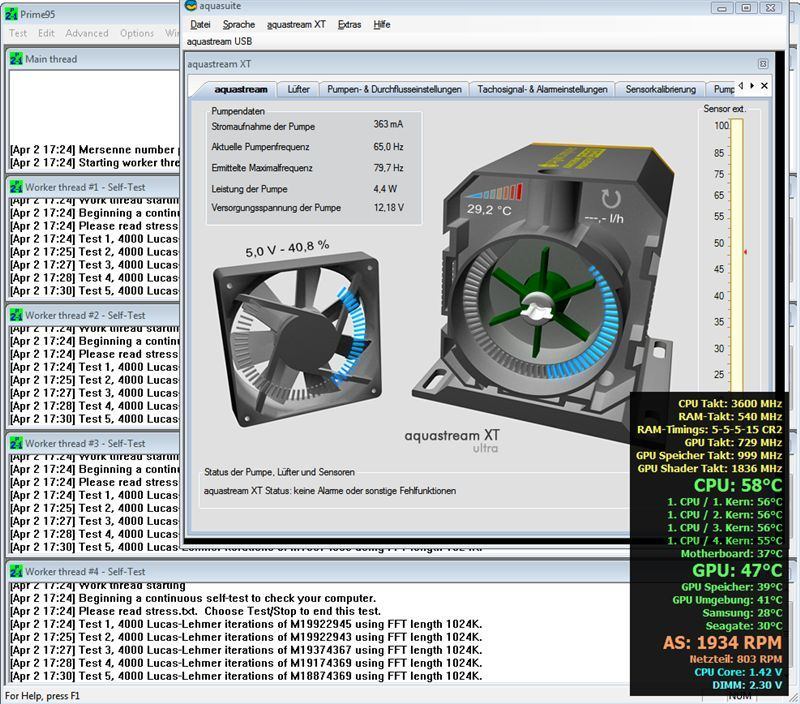Click the aquasuite app icon in title bar
Image resolution: width=800 pixels, height=704 pixels.
pyautogui.click(x=190, y=7)
